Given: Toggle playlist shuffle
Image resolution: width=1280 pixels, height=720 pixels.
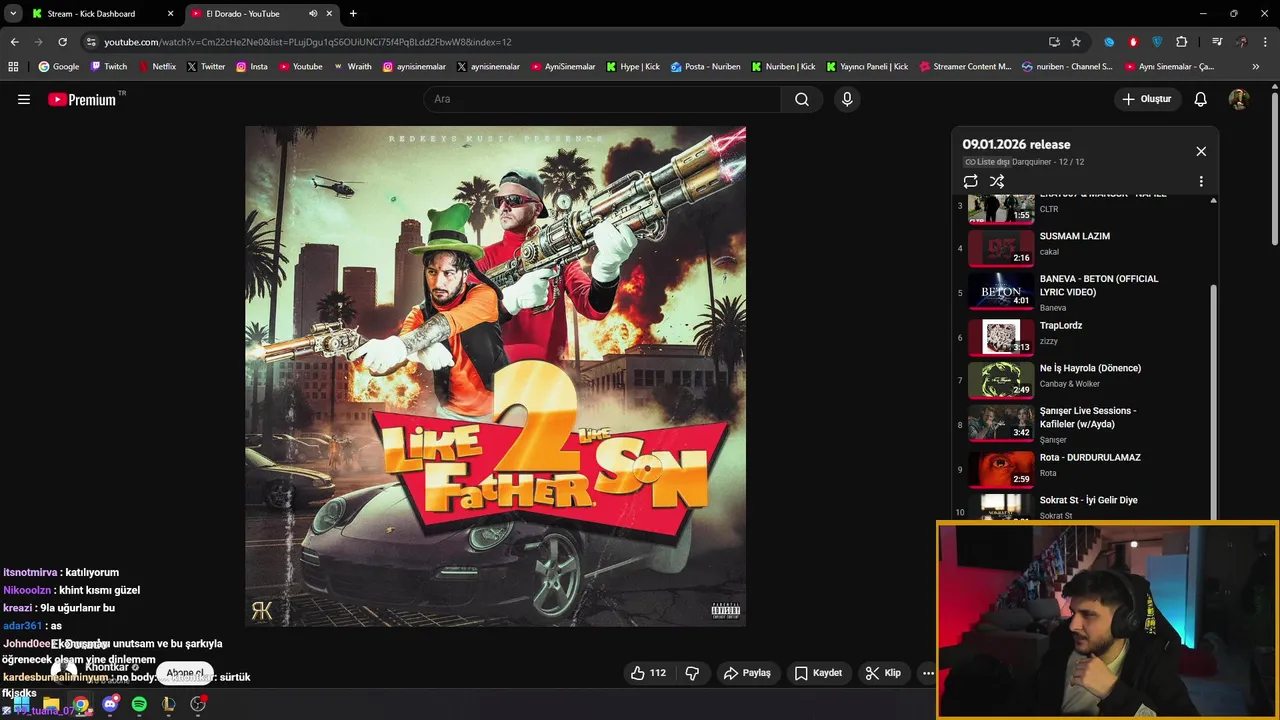Looking at the screenshot, I should click(x=997, y=182).
